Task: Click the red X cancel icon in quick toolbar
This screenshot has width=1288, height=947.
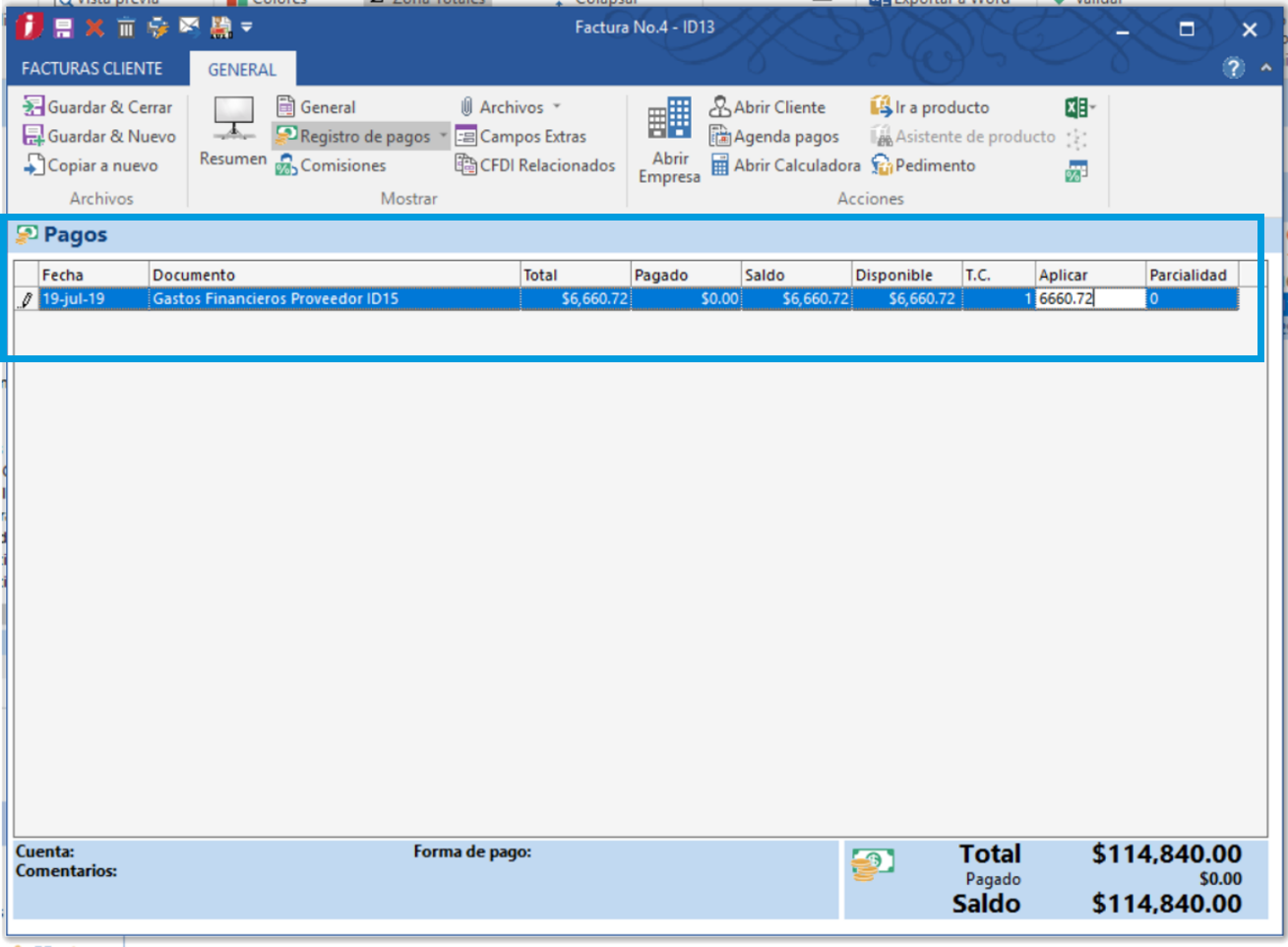Action: click(94, 29)
